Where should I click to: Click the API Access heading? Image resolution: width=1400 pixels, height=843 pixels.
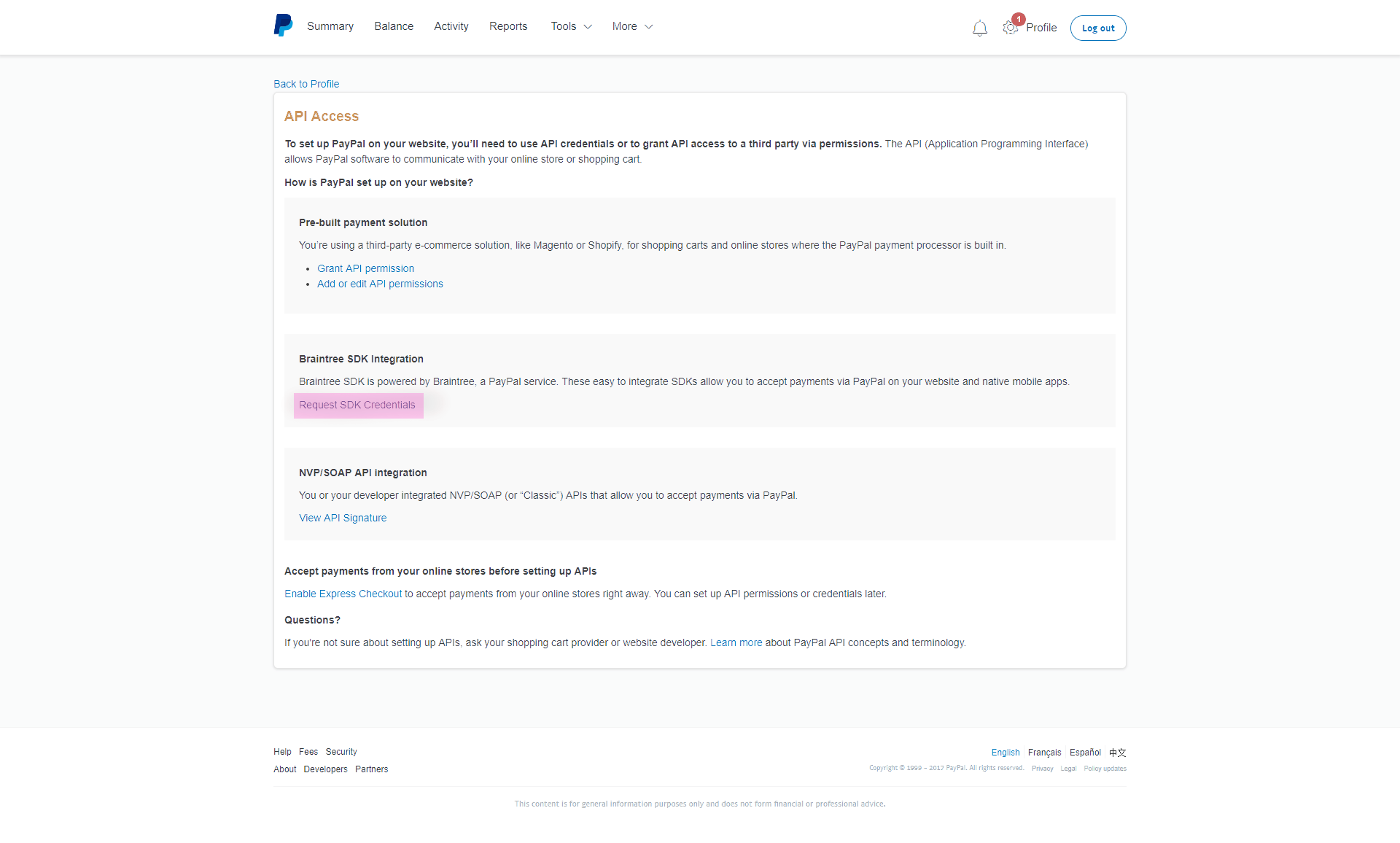(x=322, y=116)
